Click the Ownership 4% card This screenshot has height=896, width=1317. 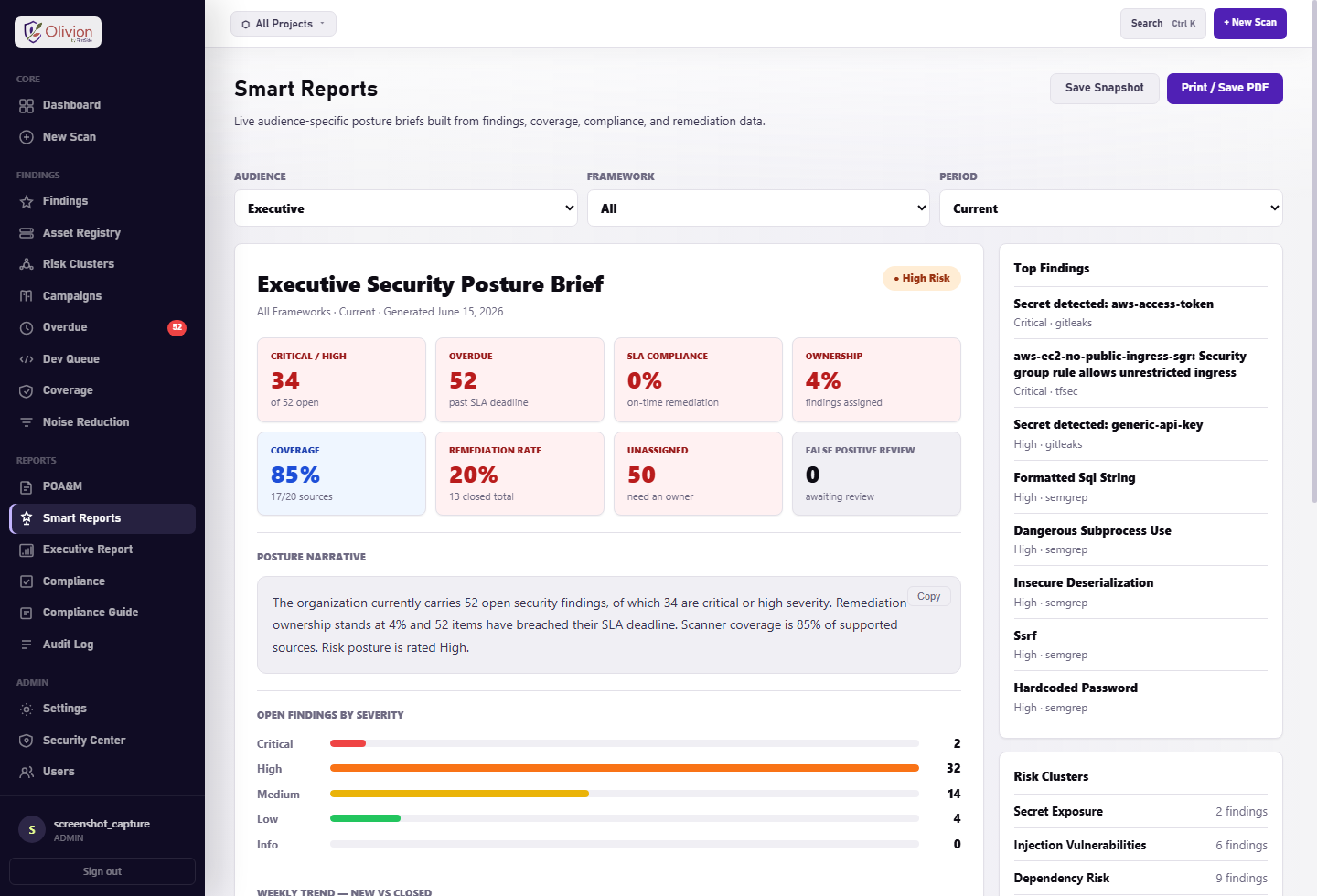[876, 379]
